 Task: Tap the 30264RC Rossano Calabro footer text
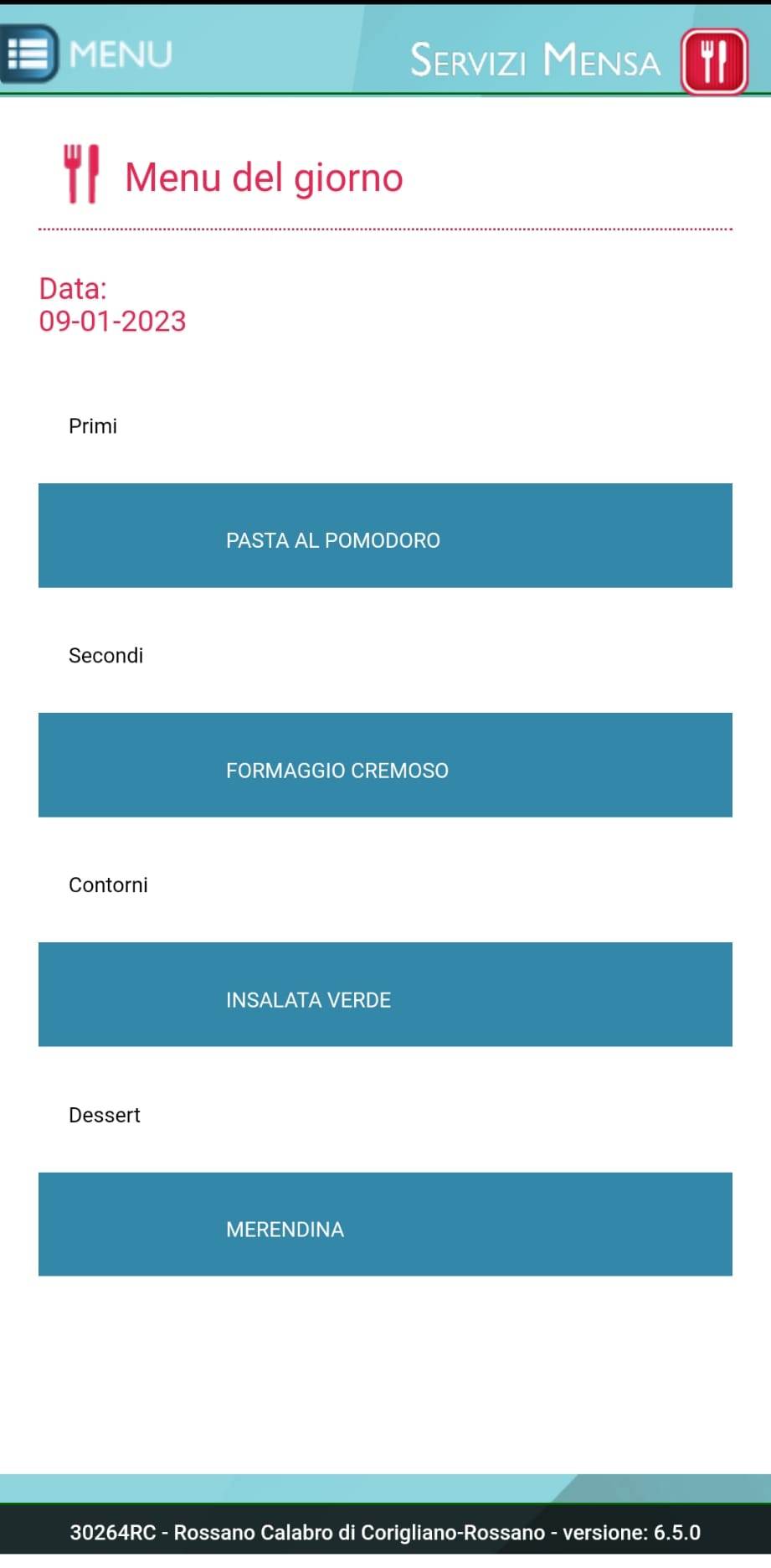[307, 1532]
